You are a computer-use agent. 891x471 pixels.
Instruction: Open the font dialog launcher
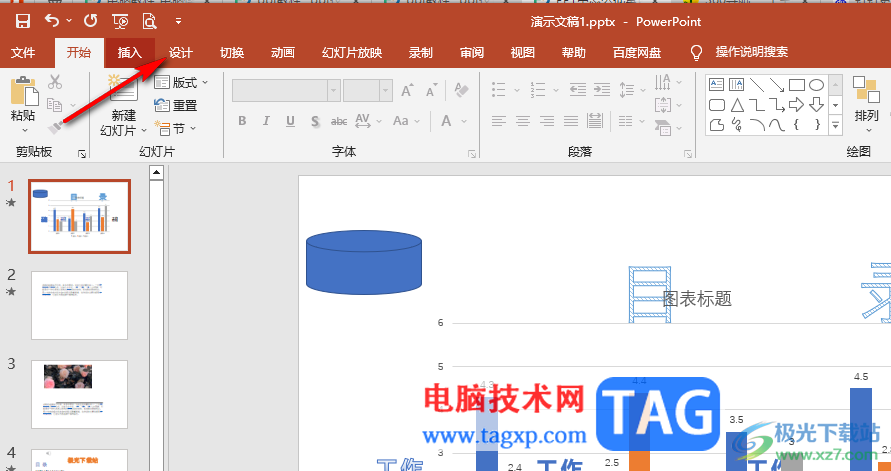[x=472, y=153]
